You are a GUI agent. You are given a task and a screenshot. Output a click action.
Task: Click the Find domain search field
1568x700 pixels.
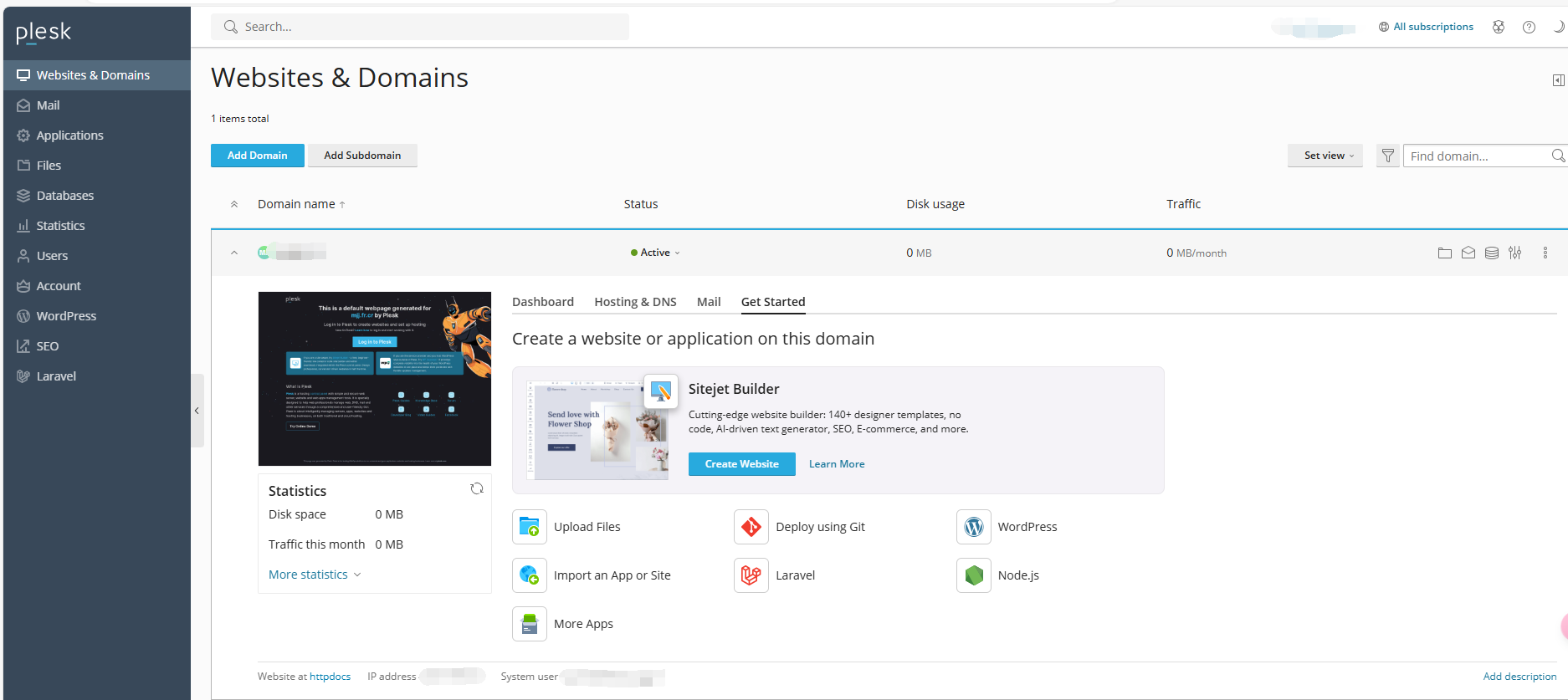(1476, 156)
